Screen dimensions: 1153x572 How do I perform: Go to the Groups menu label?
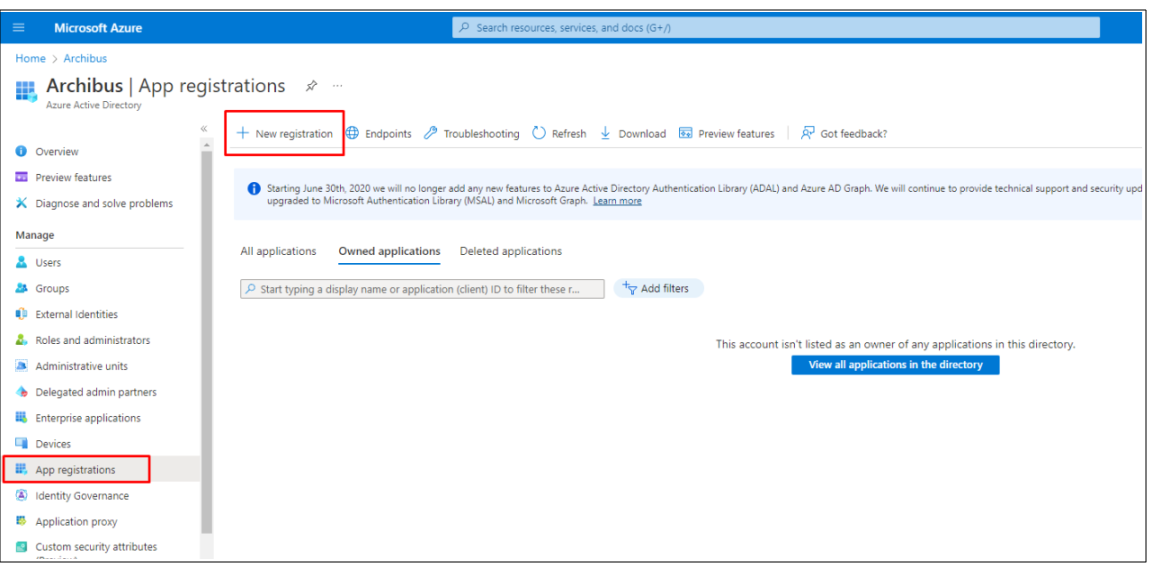pyautogui.click(x=52, y=288)
